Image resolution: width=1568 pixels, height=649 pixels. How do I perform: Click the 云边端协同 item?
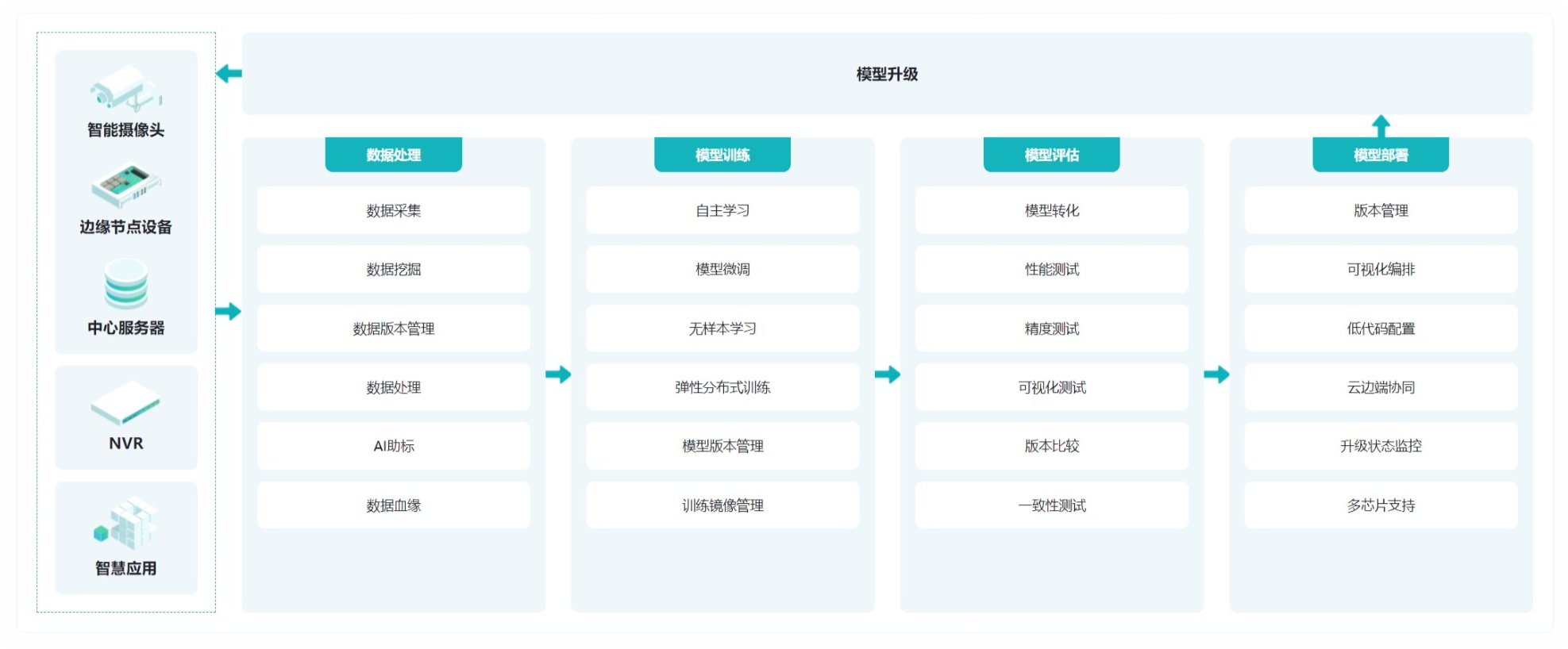coord(1380,387)
